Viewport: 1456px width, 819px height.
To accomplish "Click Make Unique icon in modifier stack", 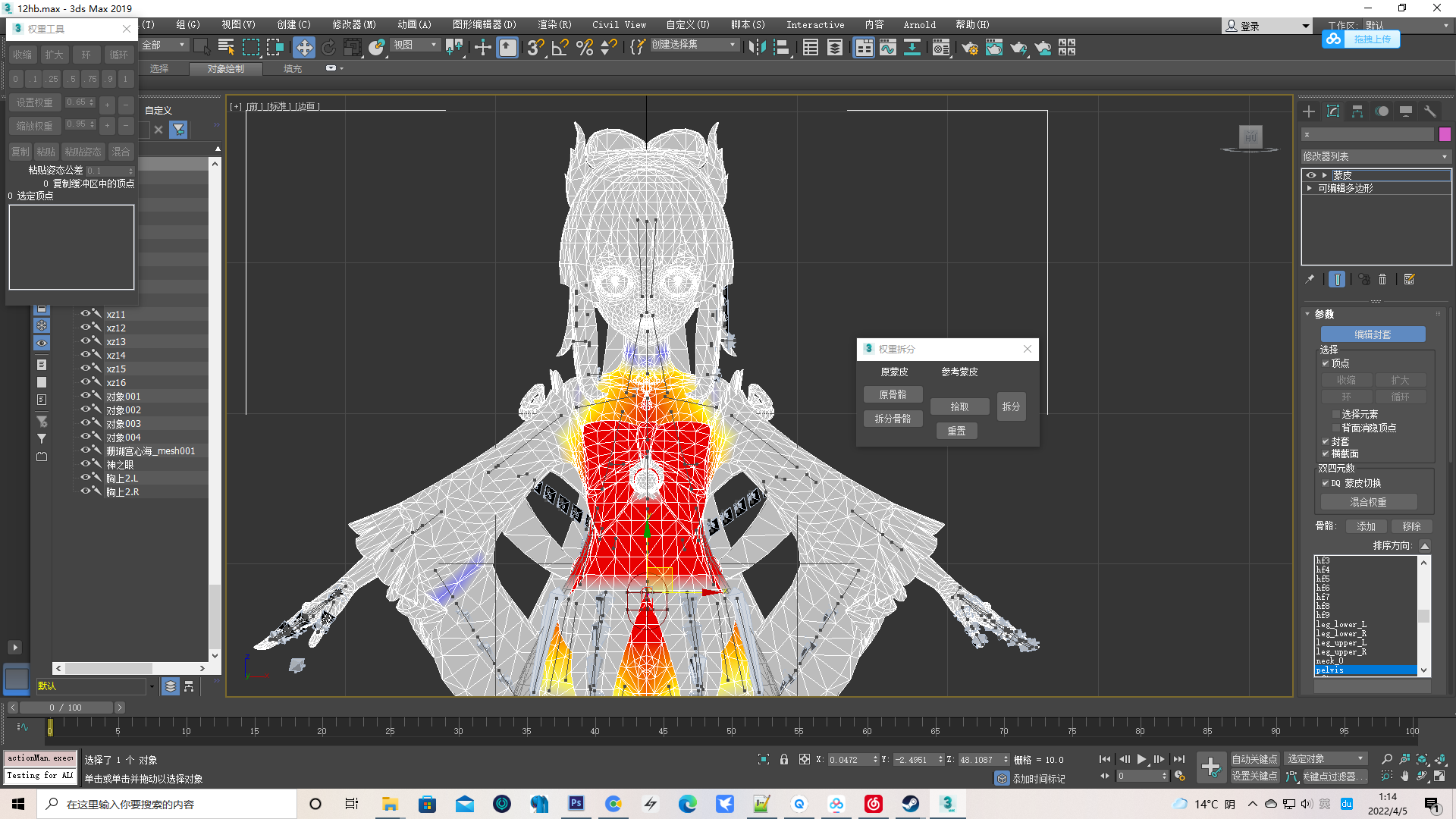I will [x=1363, y=279].
